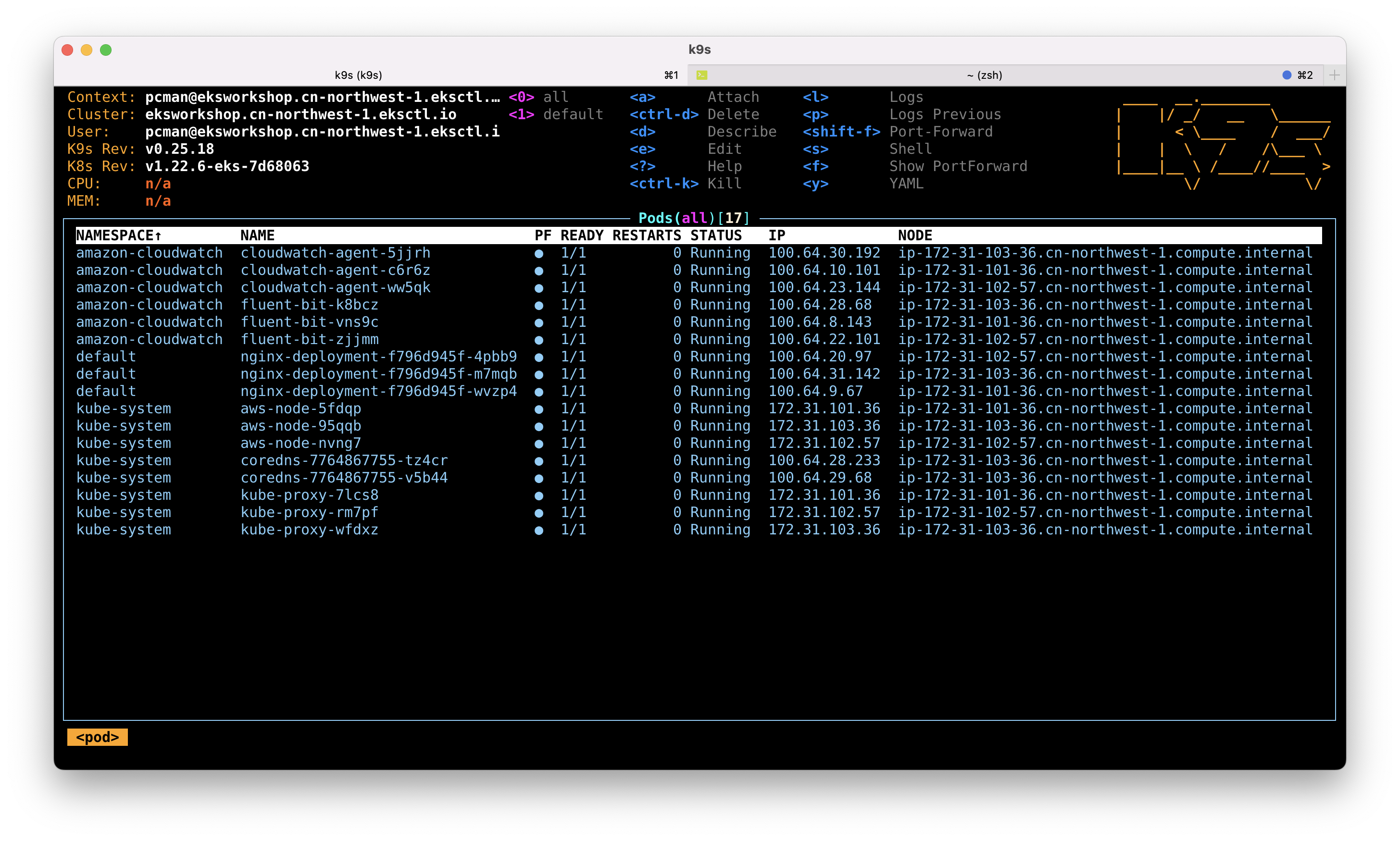This screenshot has width=1400, height=841.
Task: Click the port-forward dot for kube-proxy-wfdxz
Action: coord(539,531)
